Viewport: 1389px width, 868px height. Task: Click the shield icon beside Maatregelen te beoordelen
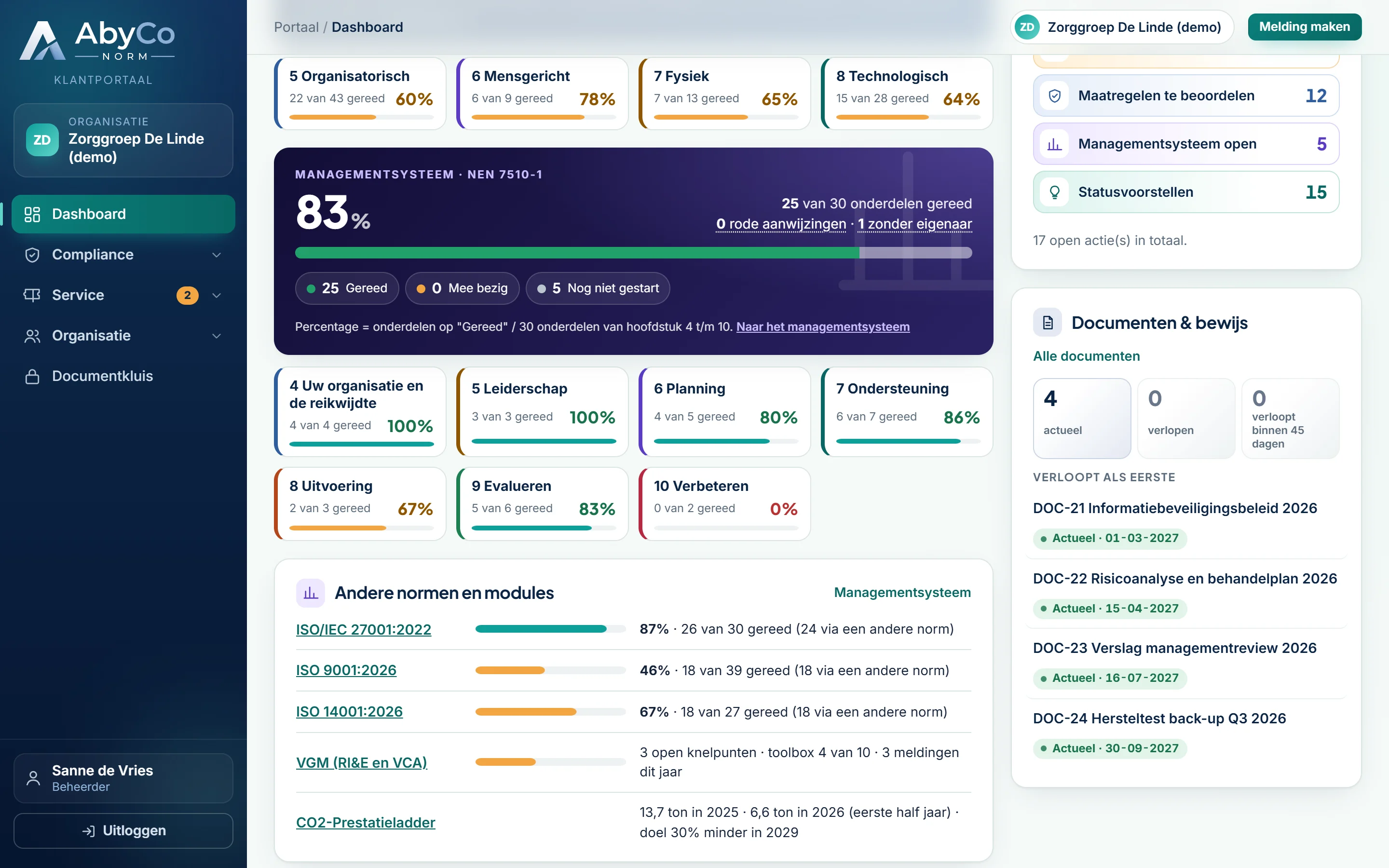[x=1054, y=96]
